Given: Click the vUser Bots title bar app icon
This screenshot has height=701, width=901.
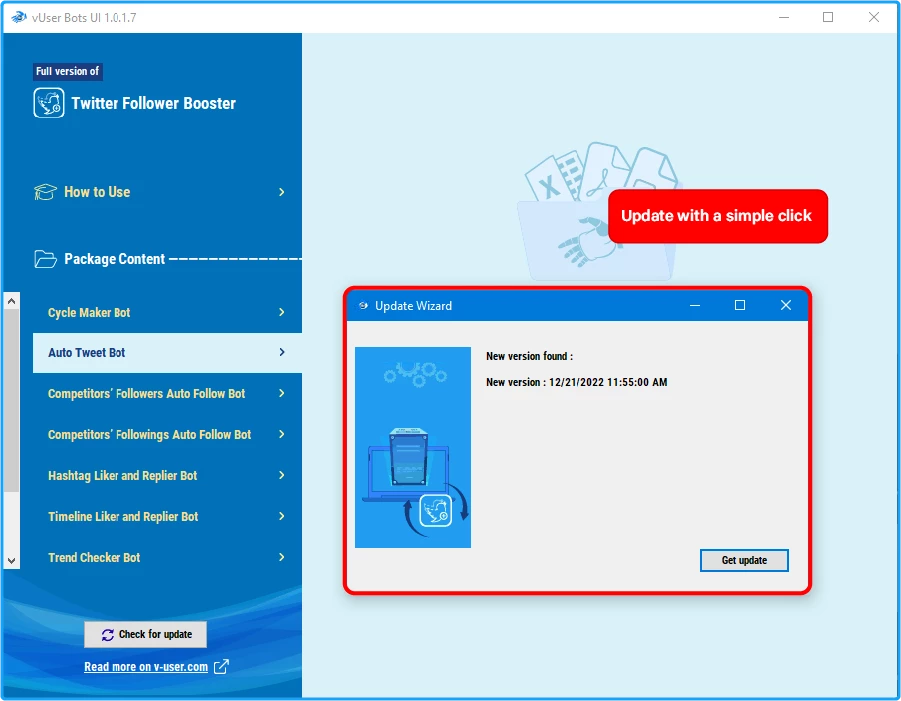Looking at the screenshot, I should point(19,17).
